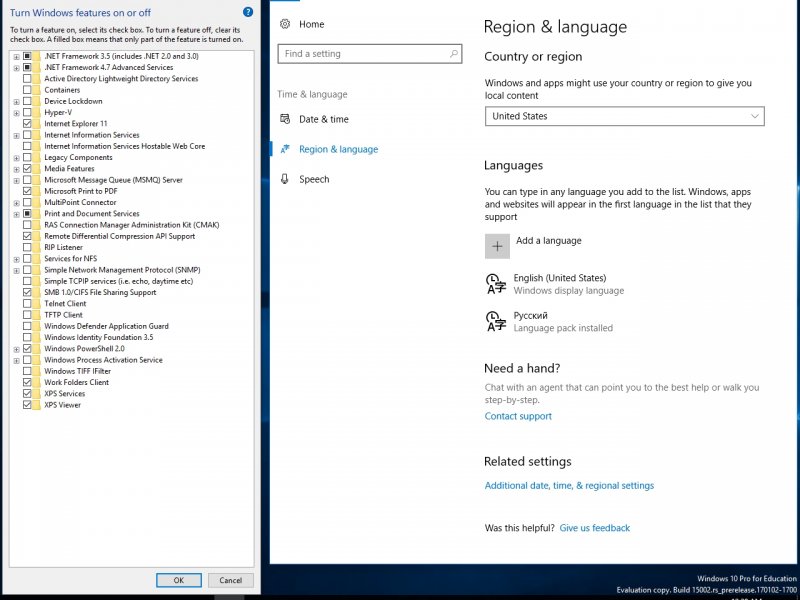Enable the Containers checkbox

pyautogui.click(x=27, y=90)
